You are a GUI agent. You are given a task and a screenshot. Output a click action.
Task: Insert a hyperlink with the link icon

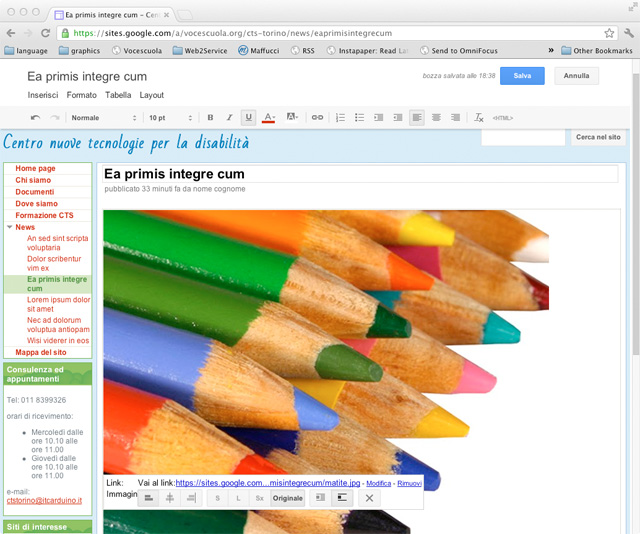click(317, 118)
